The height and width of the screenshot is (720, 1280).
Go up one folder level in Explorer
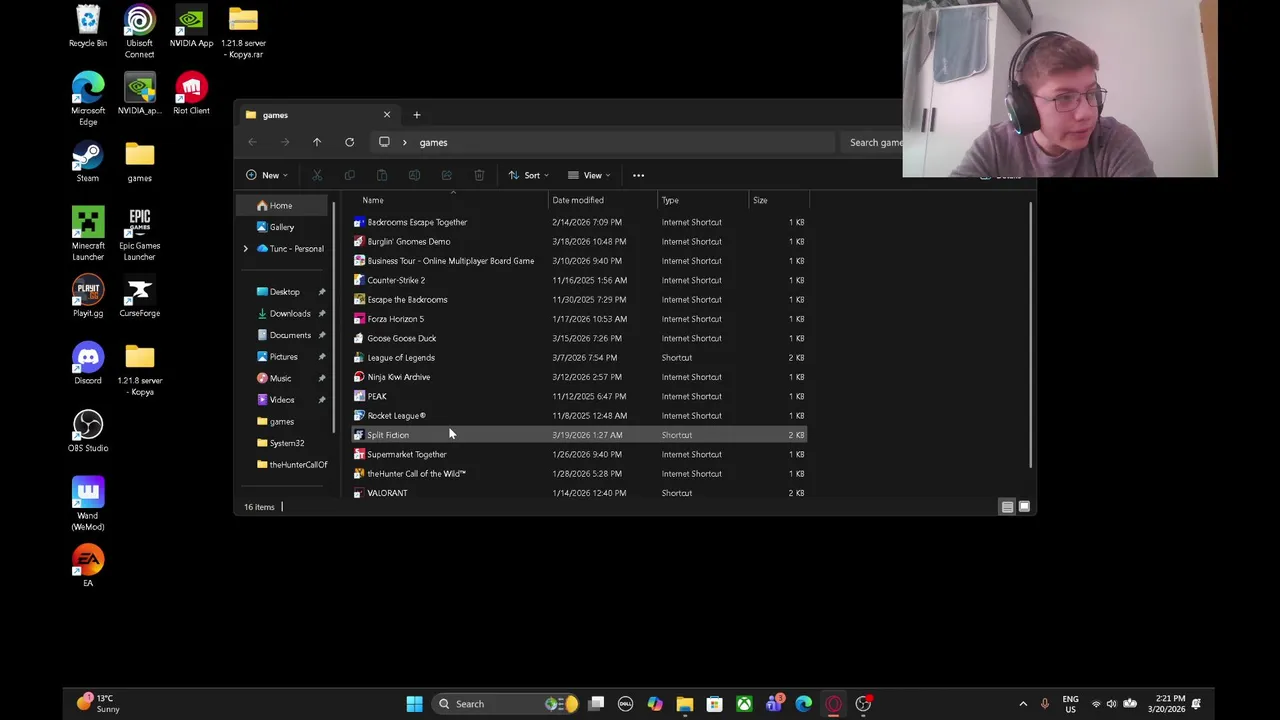click(317, 142)
